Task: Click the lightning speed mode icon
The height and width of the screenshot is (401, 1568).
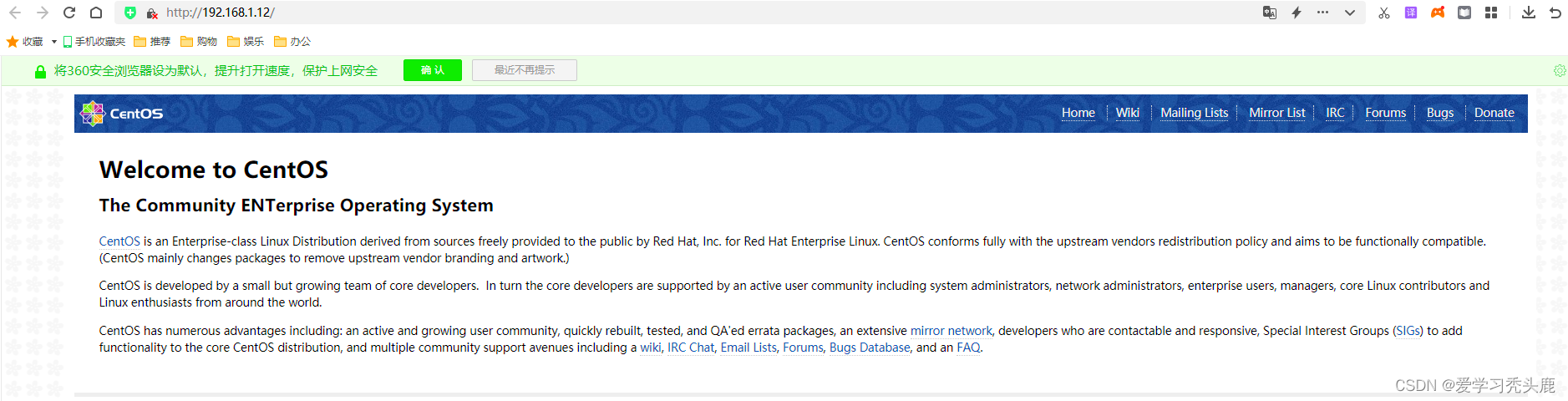Action: (1296, 13)
